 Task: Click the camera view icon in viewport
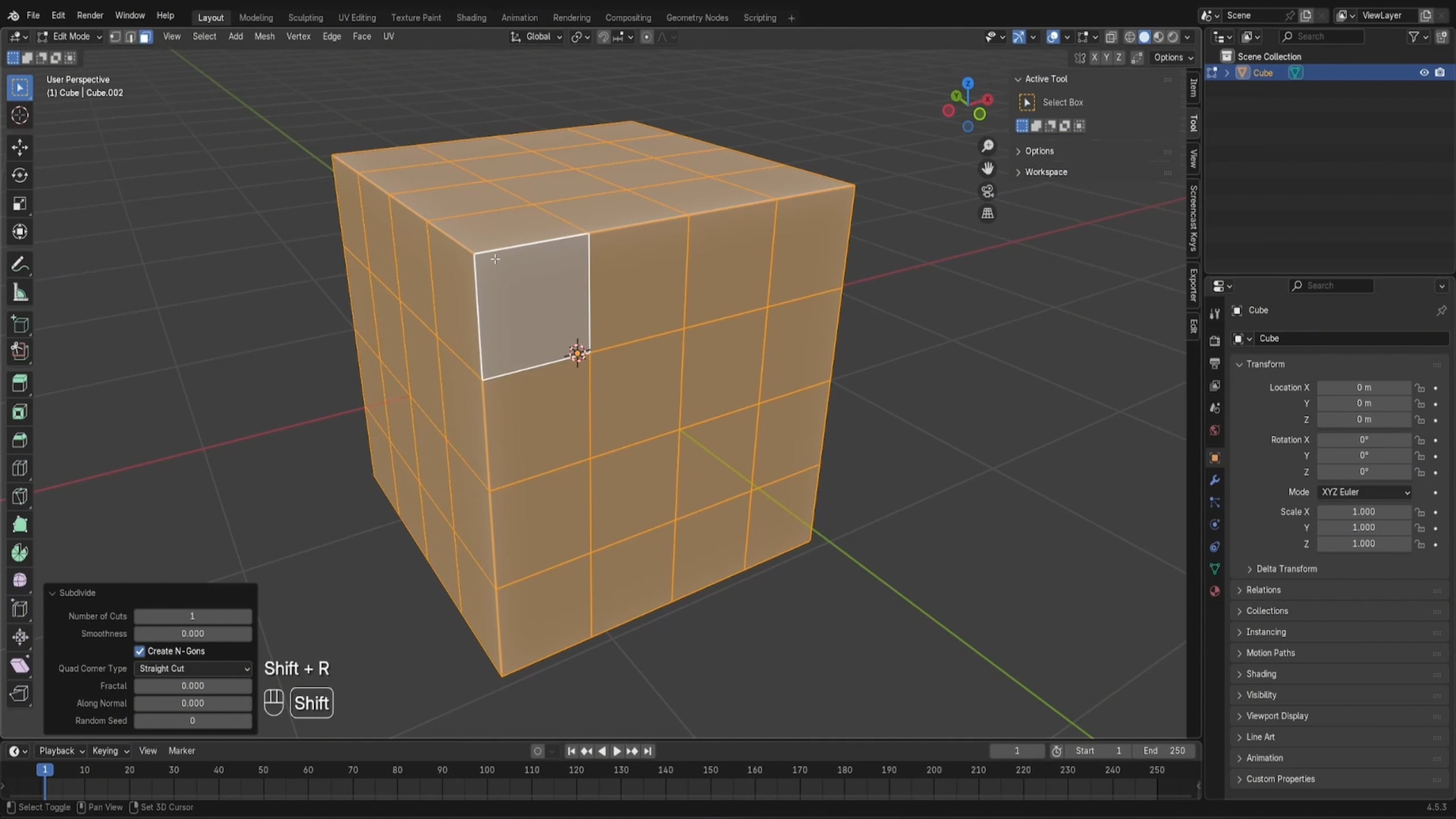[987, 191]
